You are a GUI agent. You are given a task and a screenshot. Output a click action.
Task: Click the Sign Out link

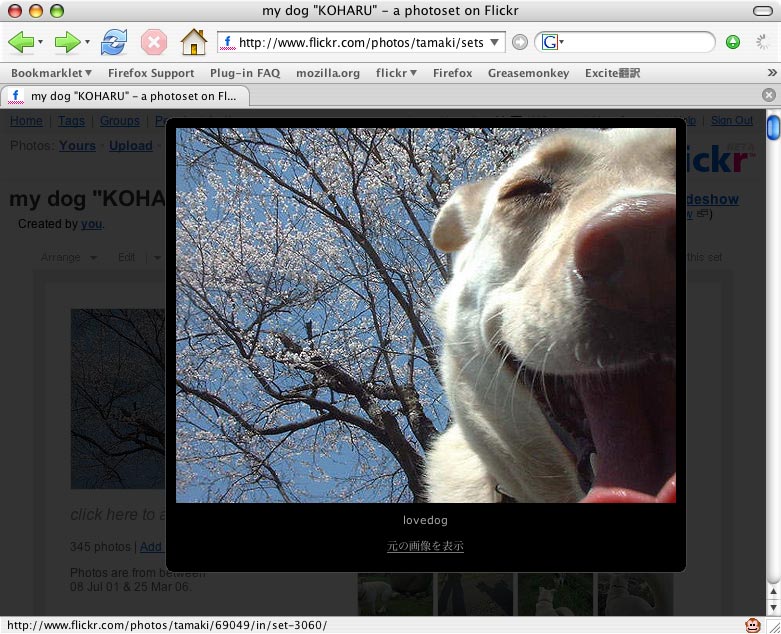[x=731, y=121]
